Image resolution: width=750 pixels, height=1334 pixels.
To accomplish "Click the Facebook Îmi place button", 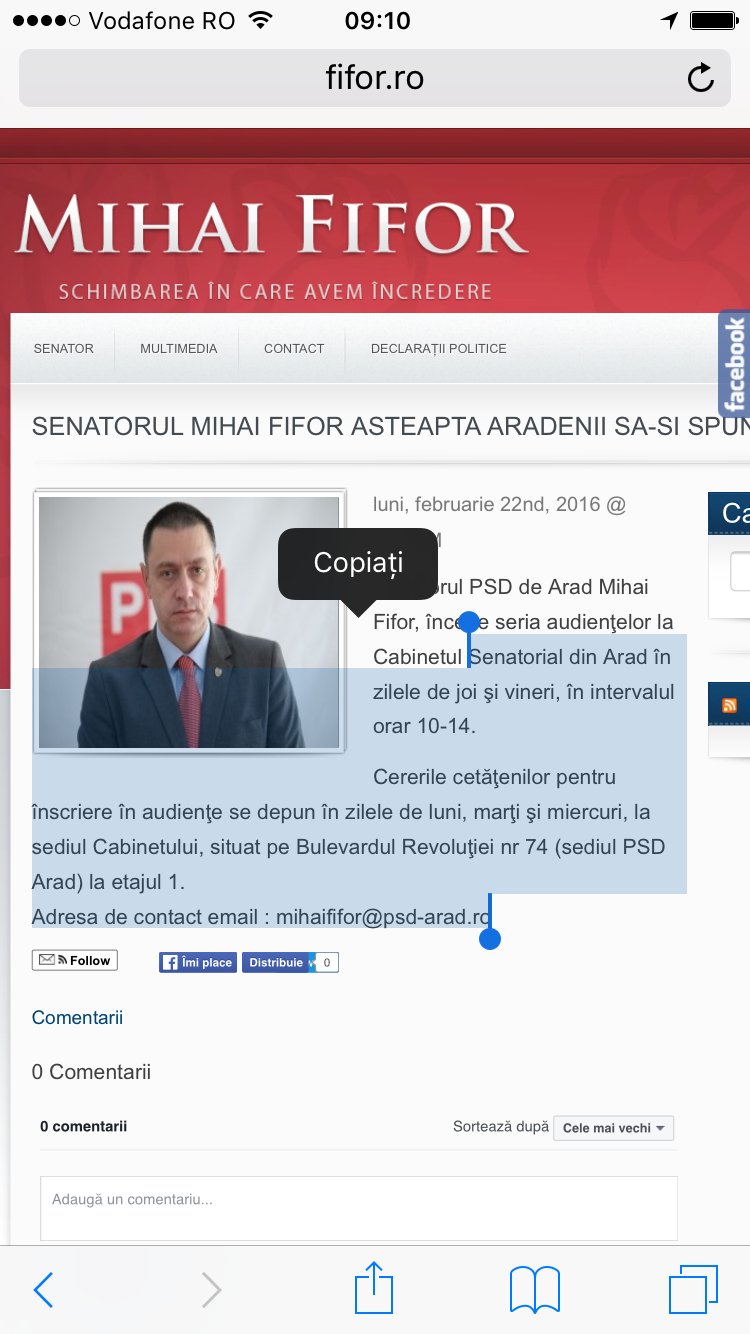I will click(x=198, y=962).
